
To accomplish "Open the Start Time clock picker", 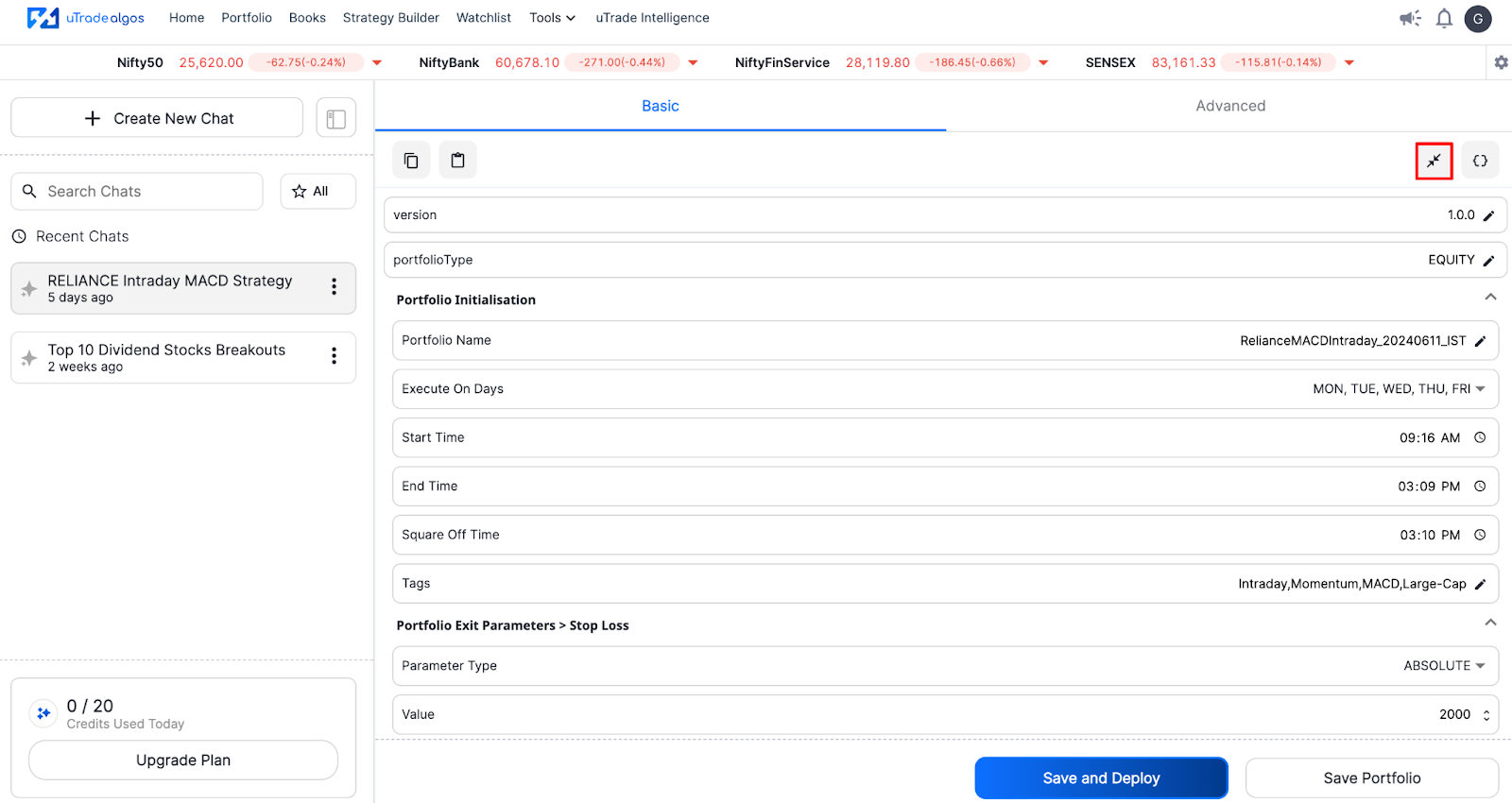I will pos(1480,437).
